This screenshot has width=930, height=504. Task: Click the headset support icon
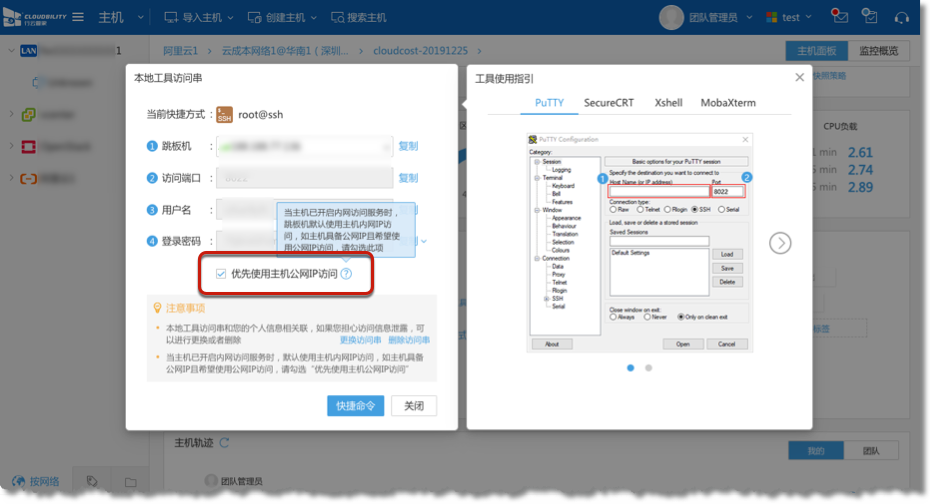(x=902, y=18)
